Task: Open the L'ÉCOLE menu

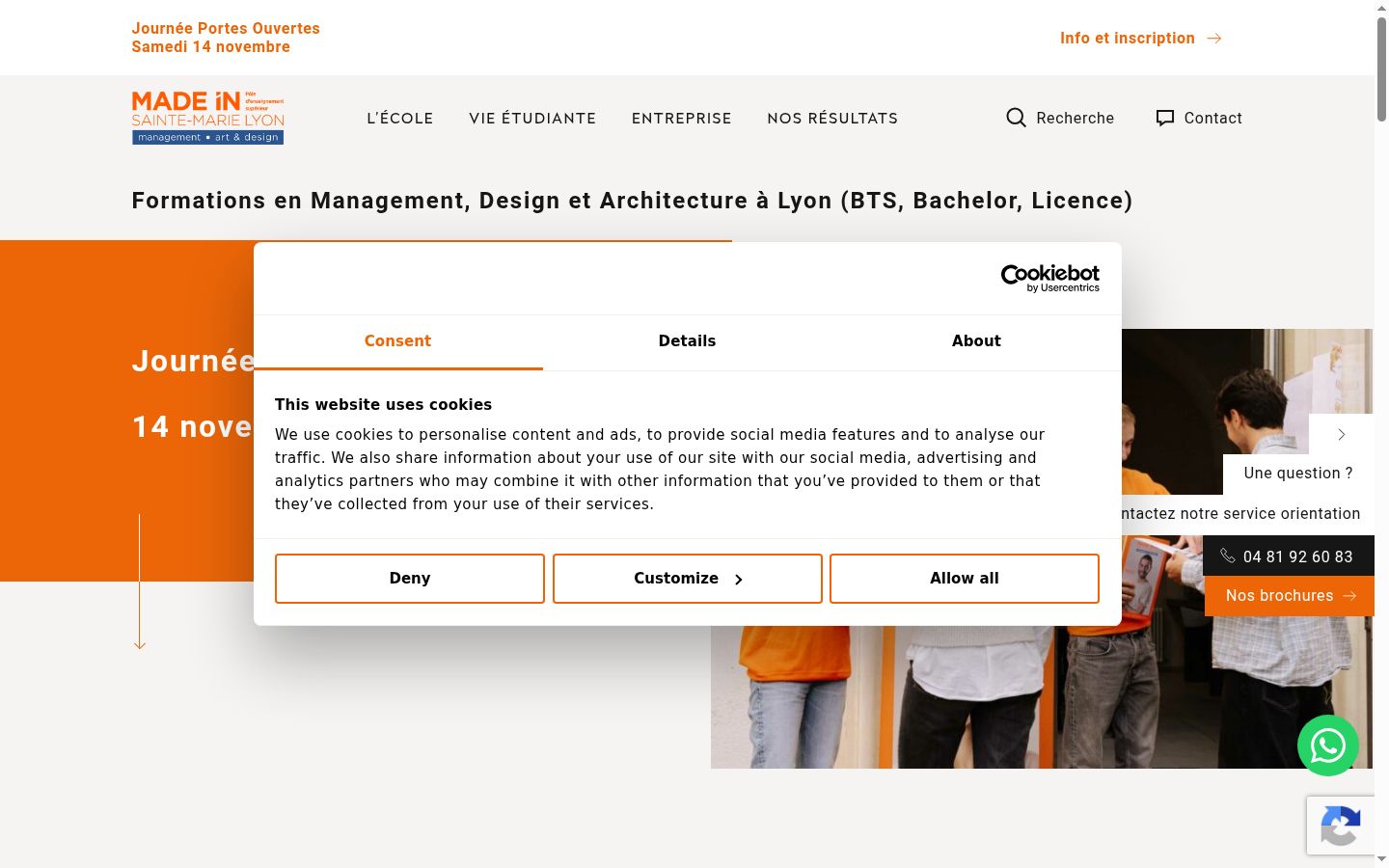Action: pos(400,119)
